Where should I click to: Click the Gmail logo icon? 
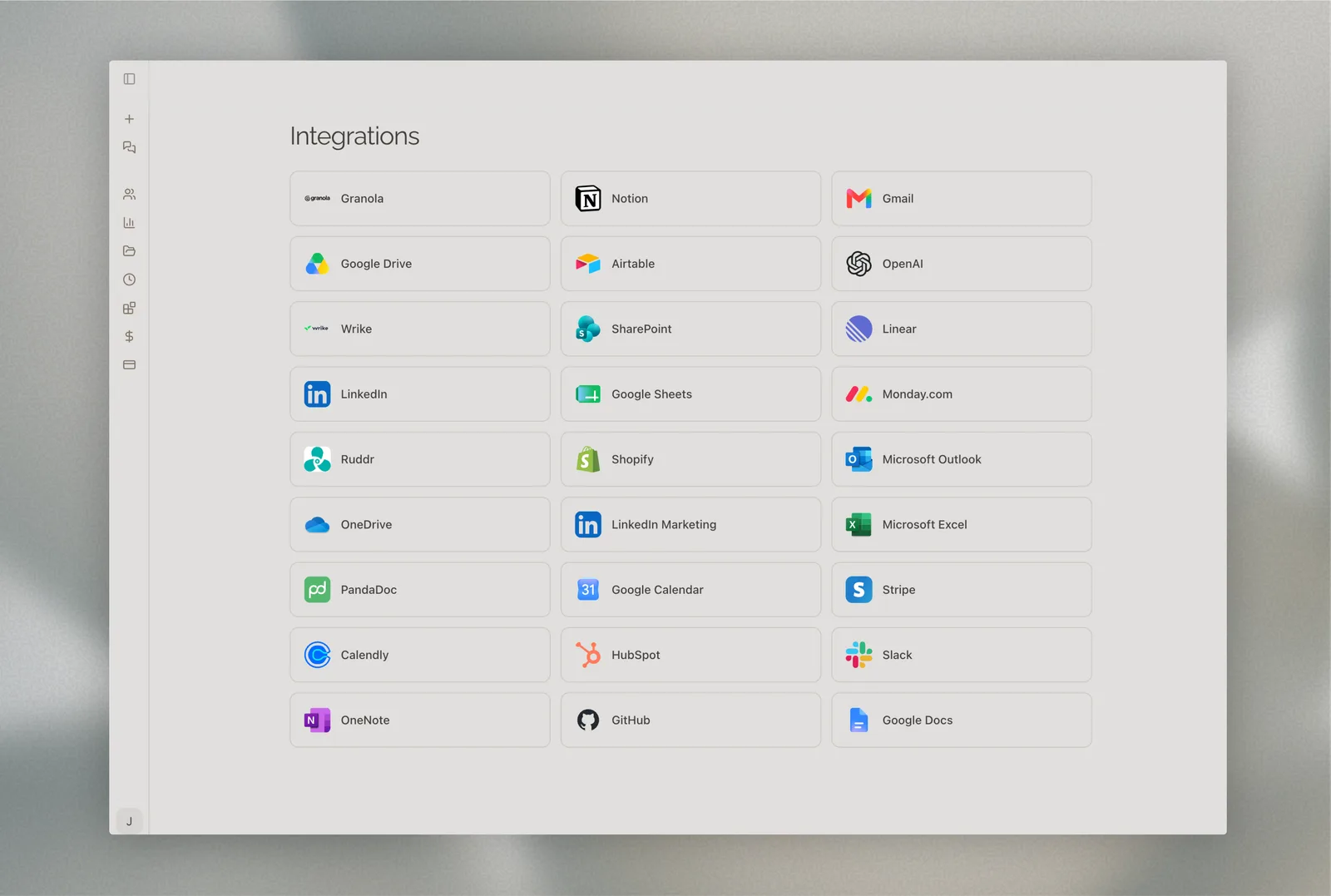[858, 198]
